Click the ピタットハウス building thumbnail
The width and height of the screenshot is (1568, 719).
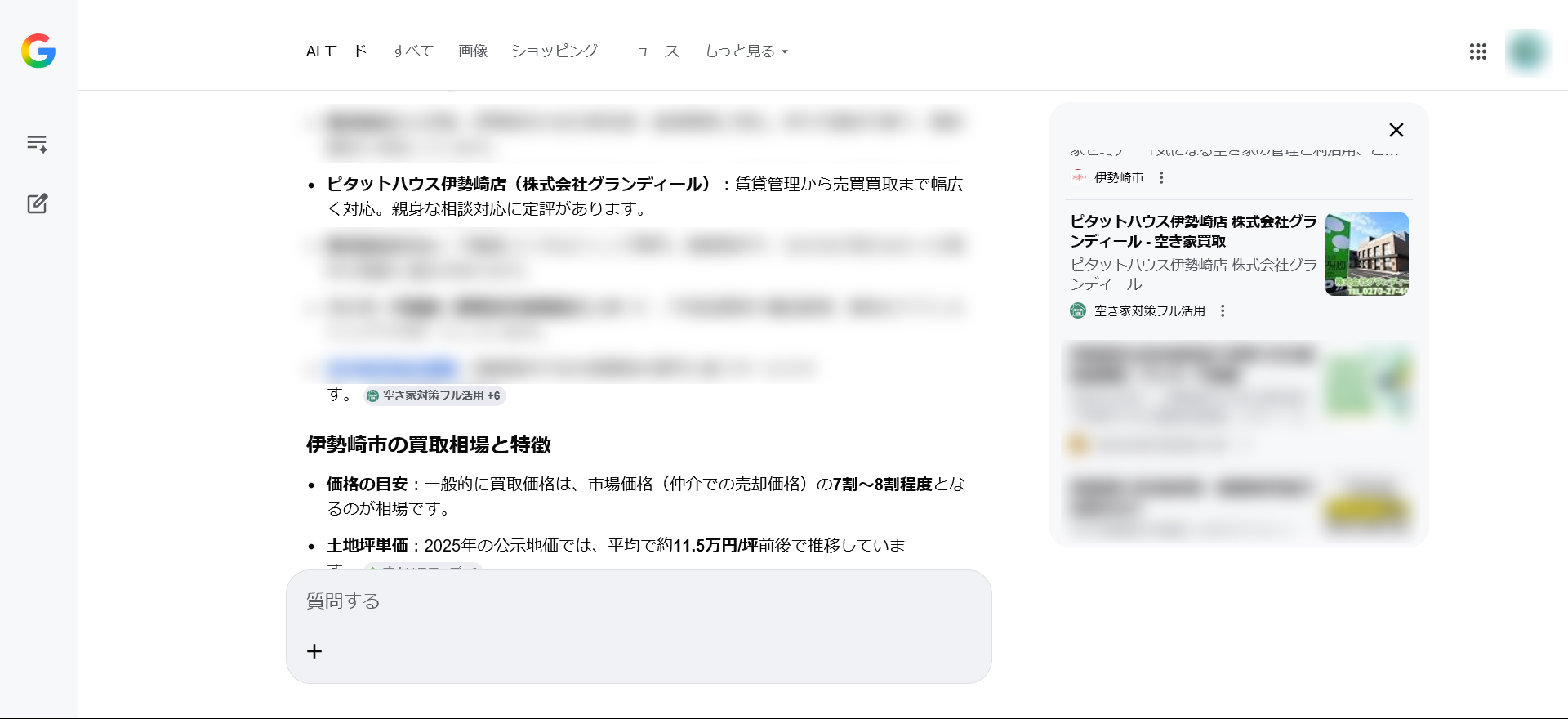1366,254
